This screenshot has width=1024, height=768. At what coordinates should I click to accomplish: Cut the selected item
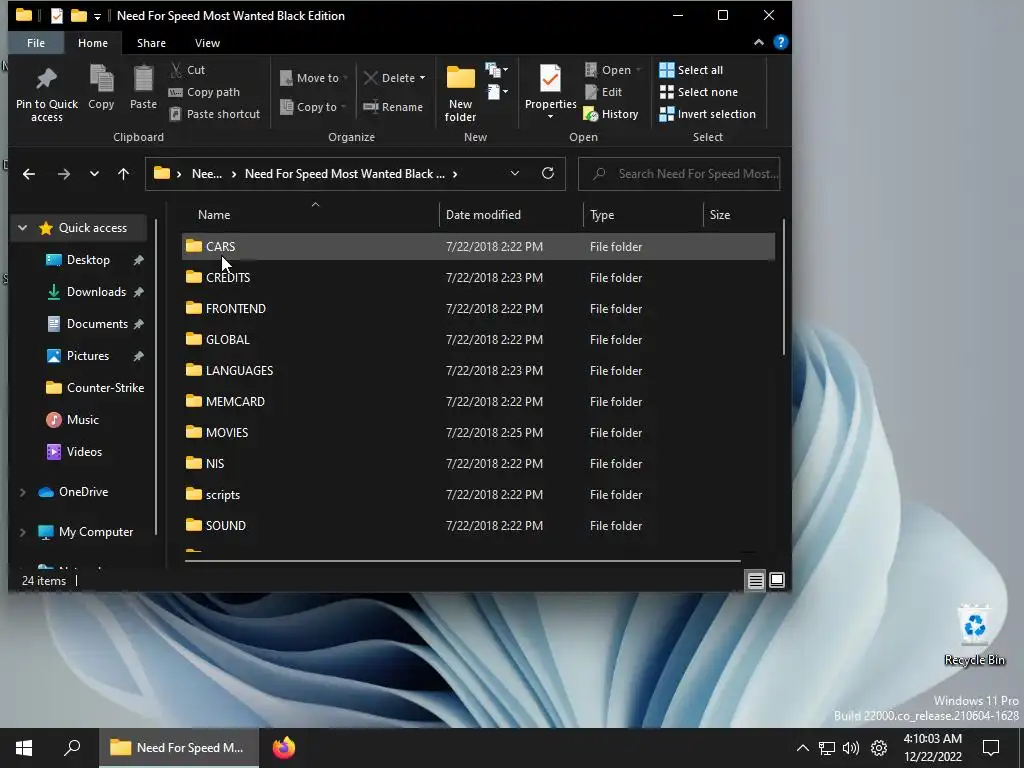(187, 70)
